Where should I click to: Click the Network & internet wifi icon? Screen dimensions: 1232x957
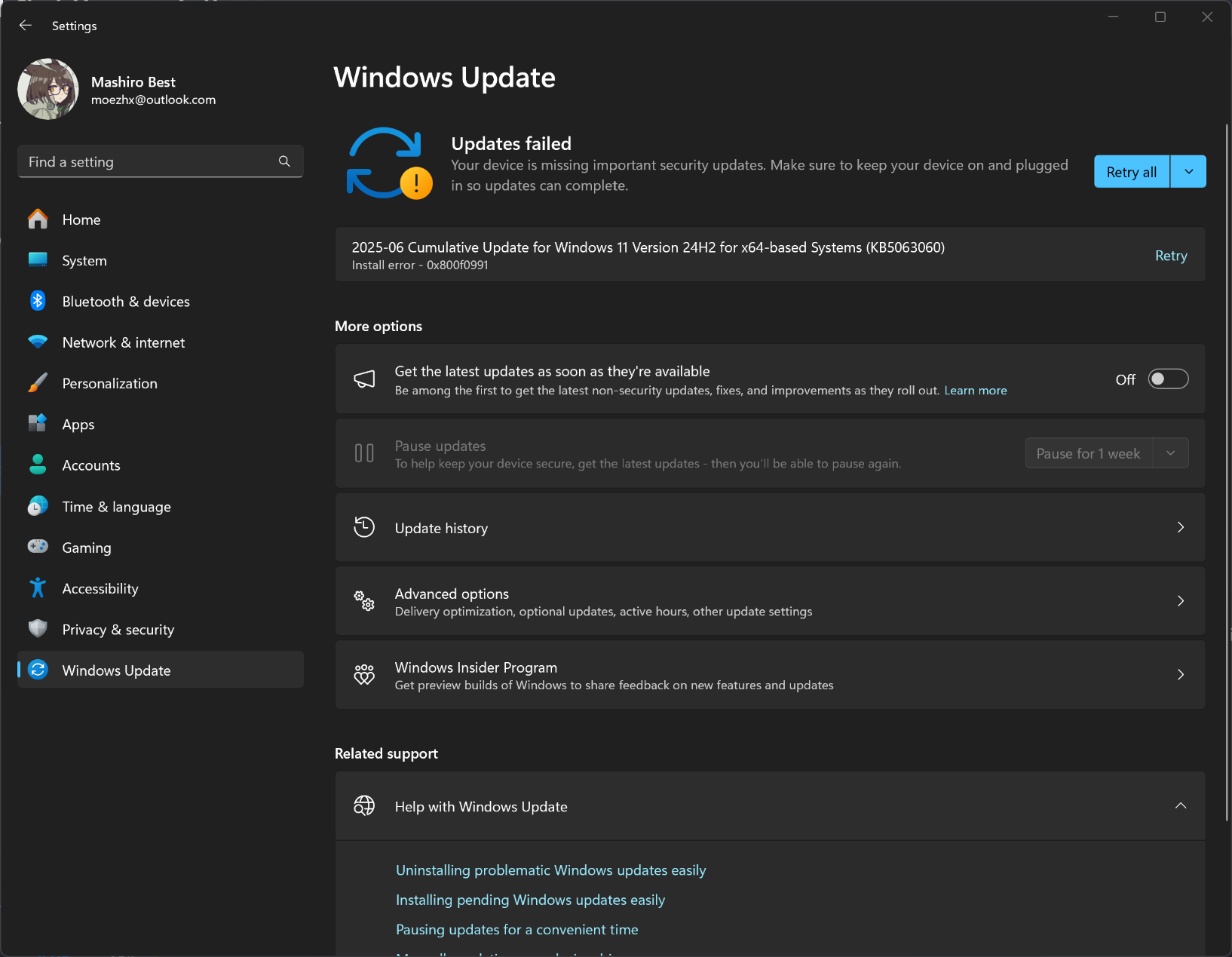click(x=38, y=342)
